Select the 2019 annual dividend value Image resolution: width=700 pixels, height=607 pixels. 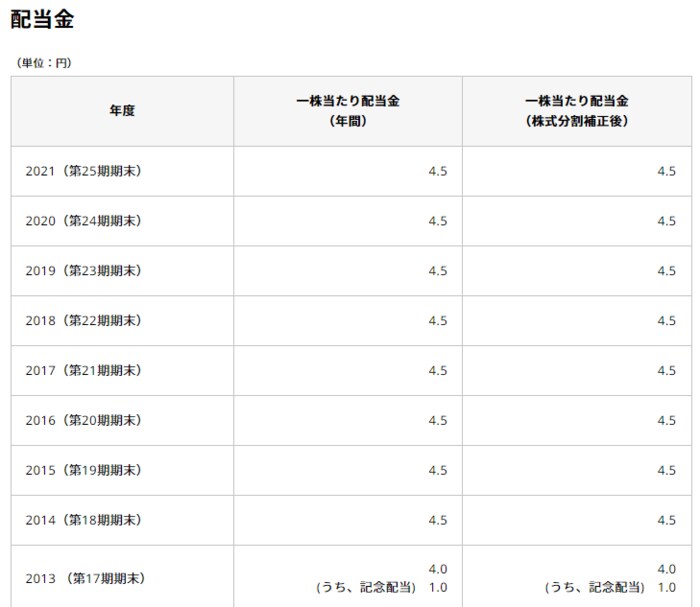(x=437, y=271)
